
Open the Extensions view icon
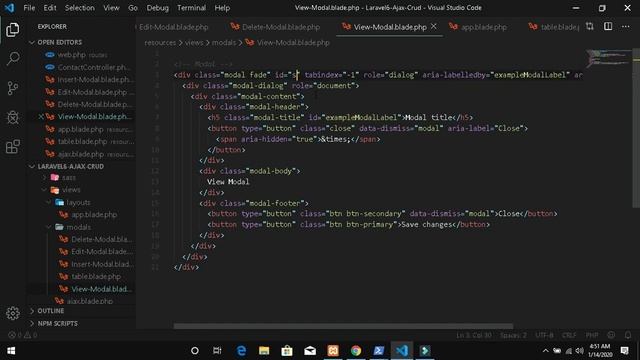point(13,147)
